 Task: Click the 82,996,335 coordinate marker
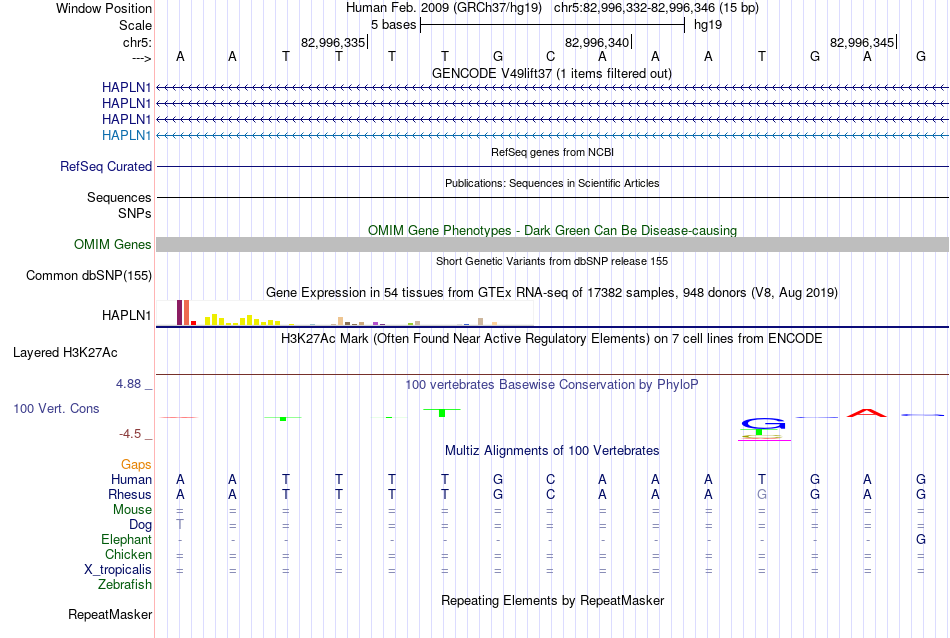[333, 42]
